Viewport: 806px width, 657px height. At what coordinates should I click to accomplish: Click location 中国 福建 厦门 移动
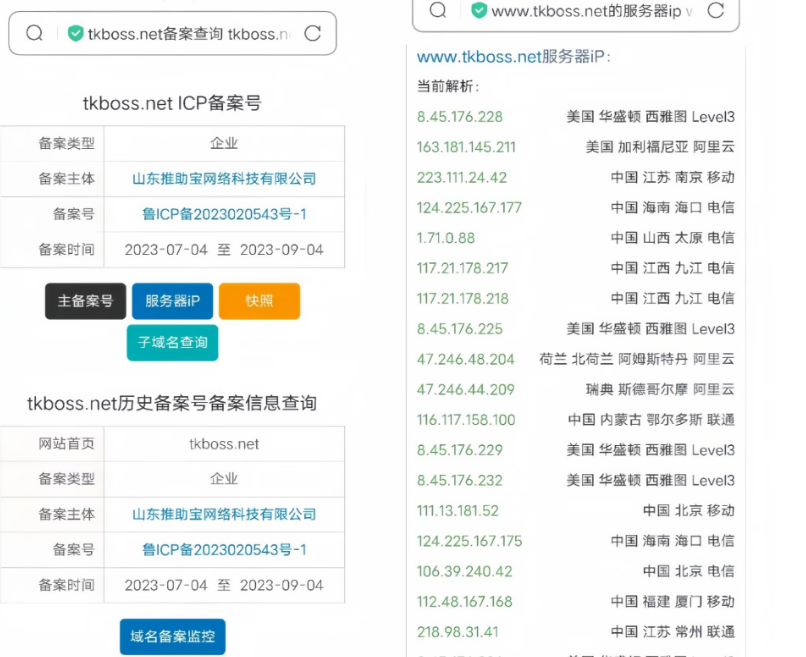(673, 602)
